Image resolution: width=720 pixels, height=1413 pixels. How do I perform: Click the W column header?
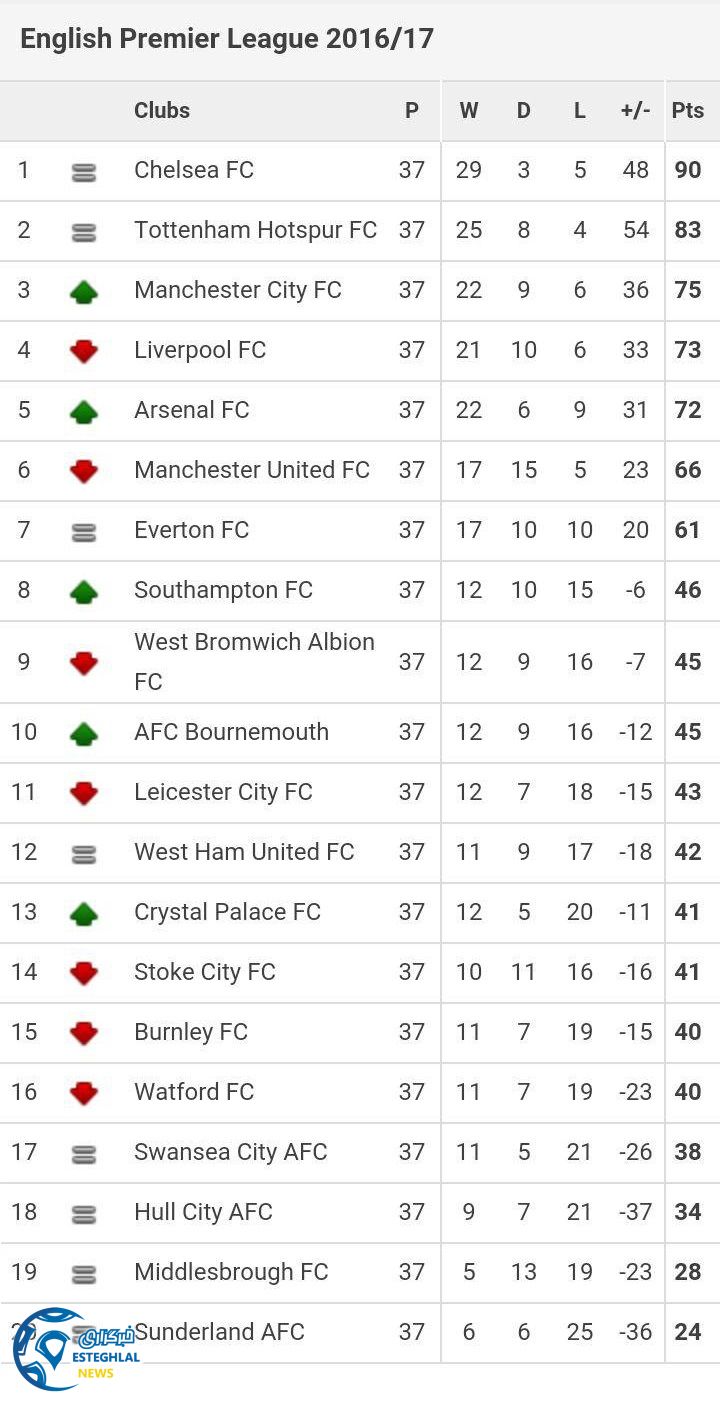pos(468,111)
